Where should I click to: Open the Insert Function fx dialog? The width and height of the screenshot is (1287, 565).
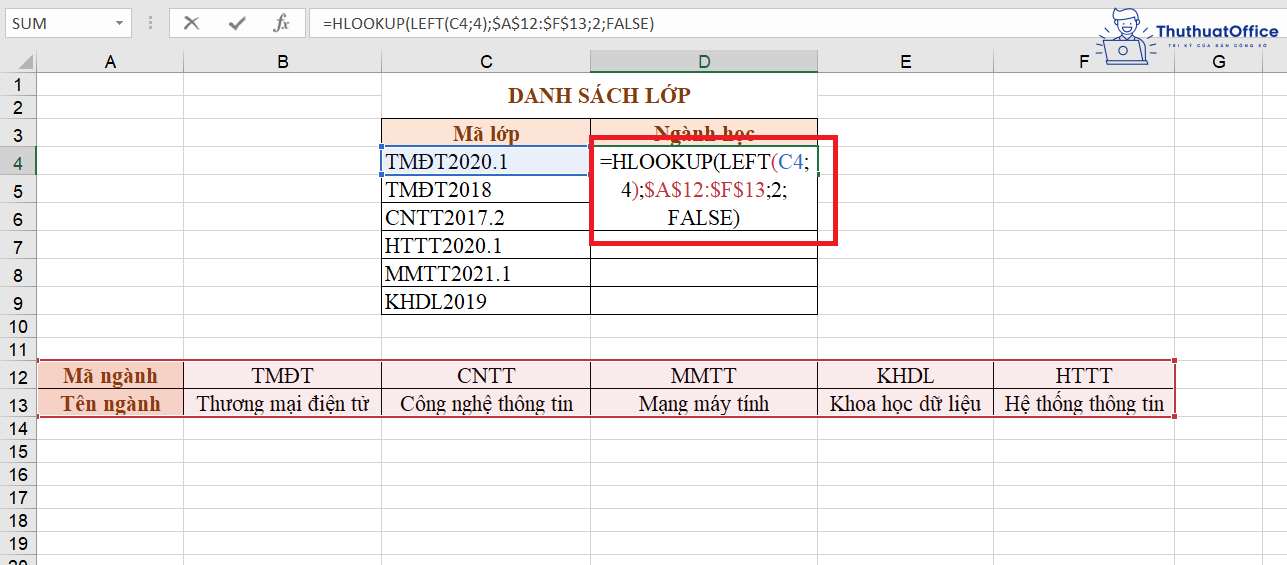[x=282, y=23]
